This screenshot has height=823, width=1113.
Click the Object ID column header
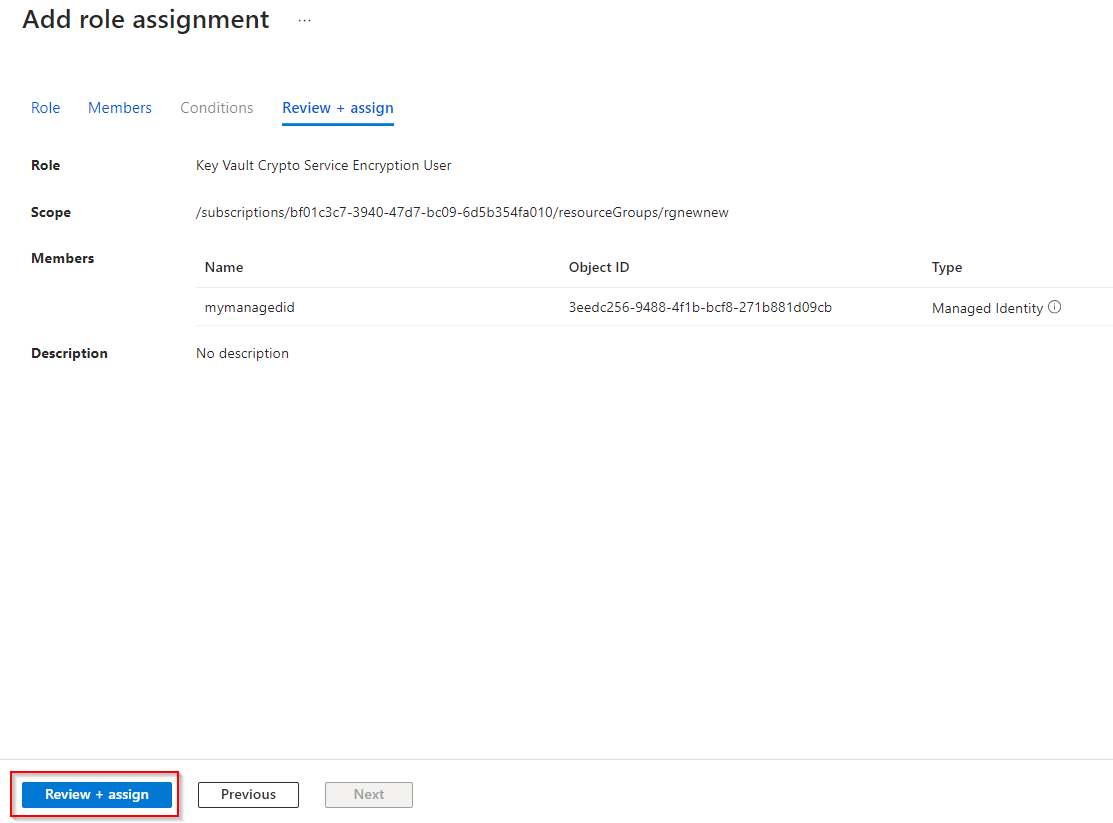(x=599, y=268)
